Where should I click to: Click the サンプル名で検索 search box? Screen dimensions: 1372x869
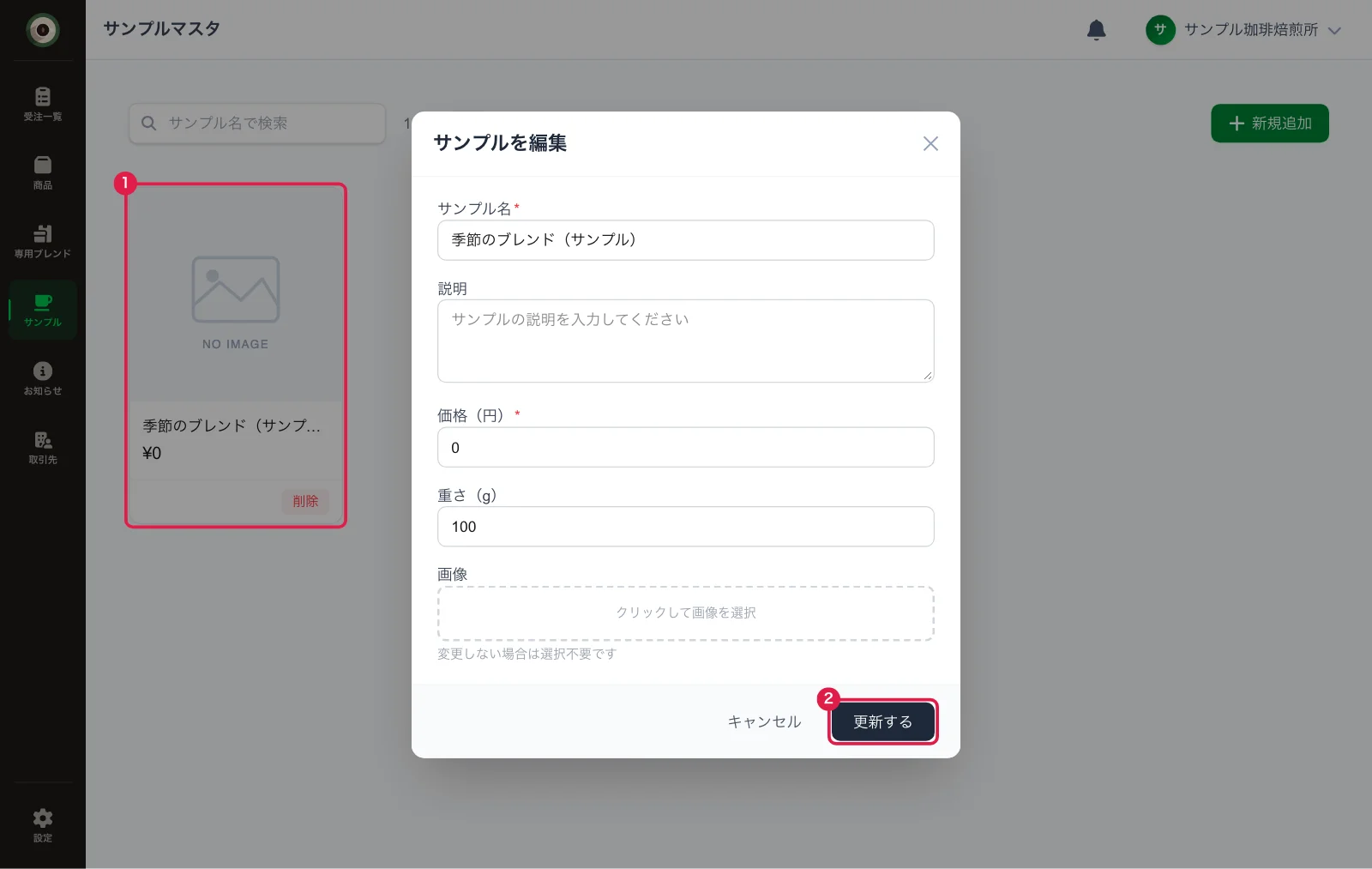tap(257, 124)
